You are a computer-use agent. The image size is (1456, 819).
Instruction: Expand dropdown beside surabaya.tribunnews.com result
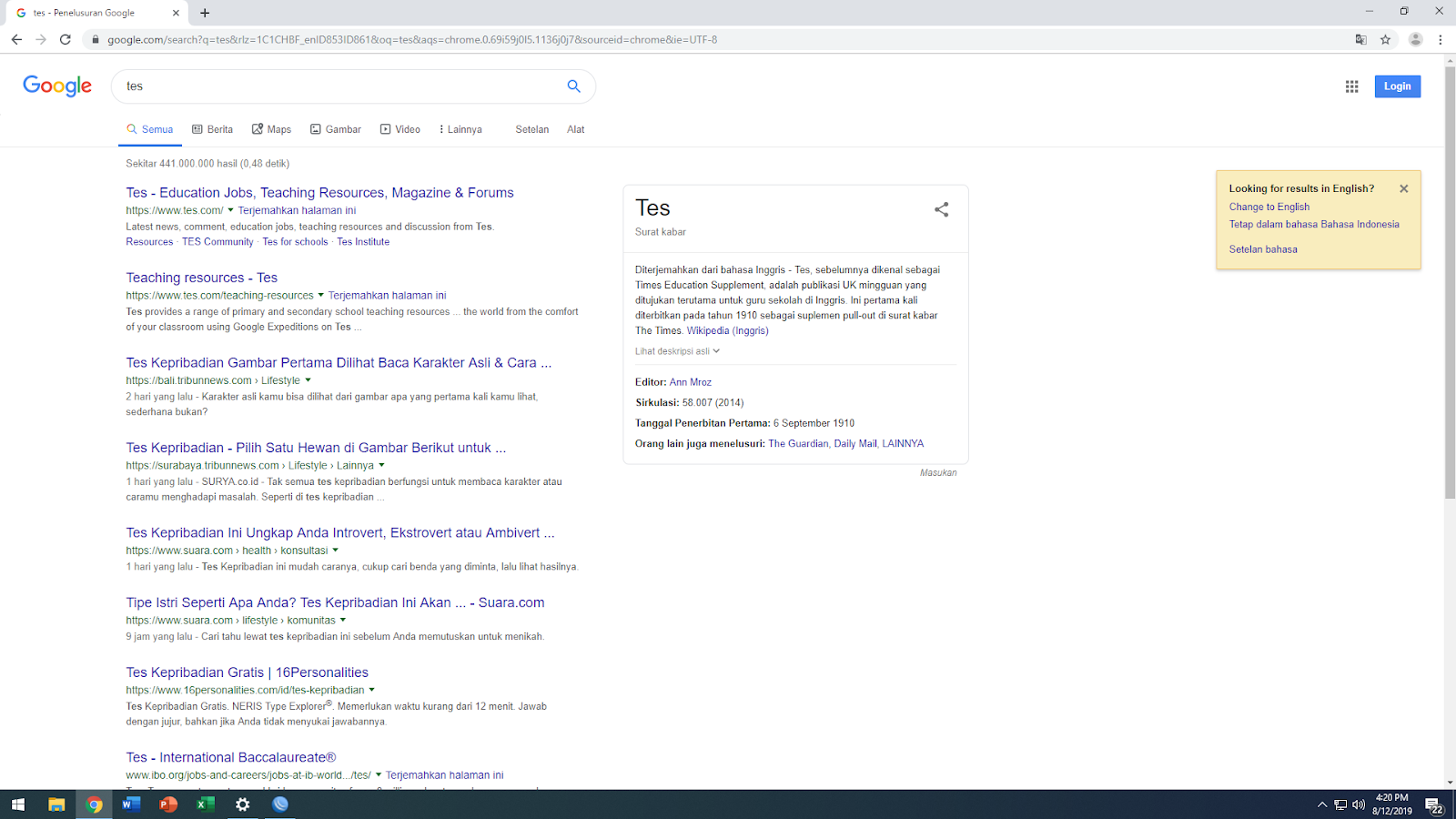click(x=381, y=465)
